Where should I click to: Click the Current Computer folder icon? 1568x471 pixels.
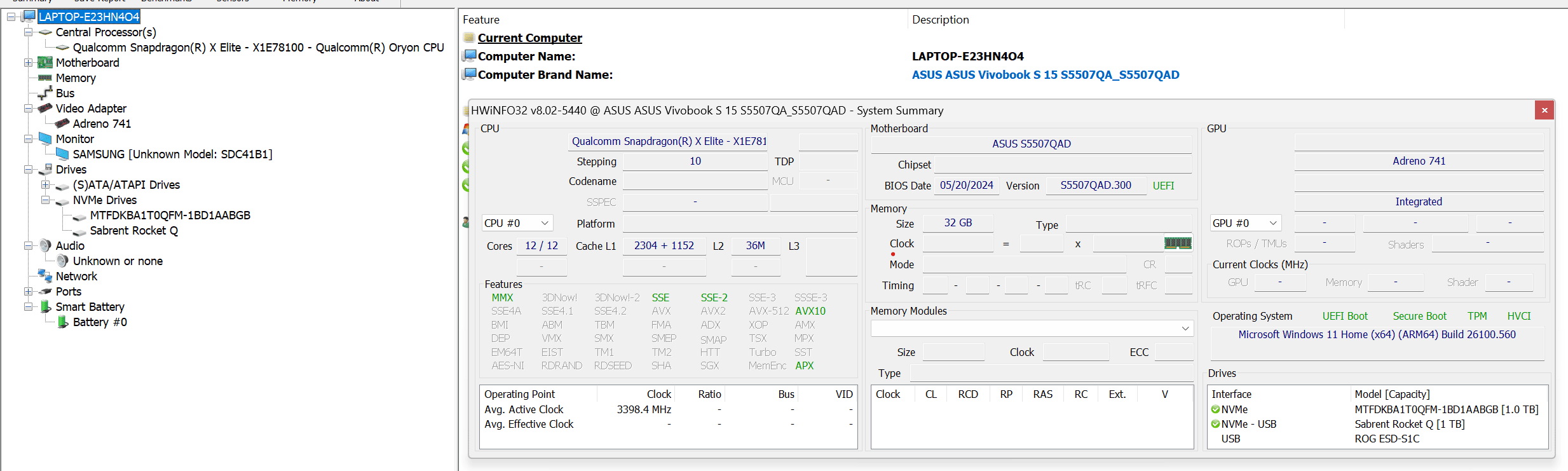click(x=469, y=38)
